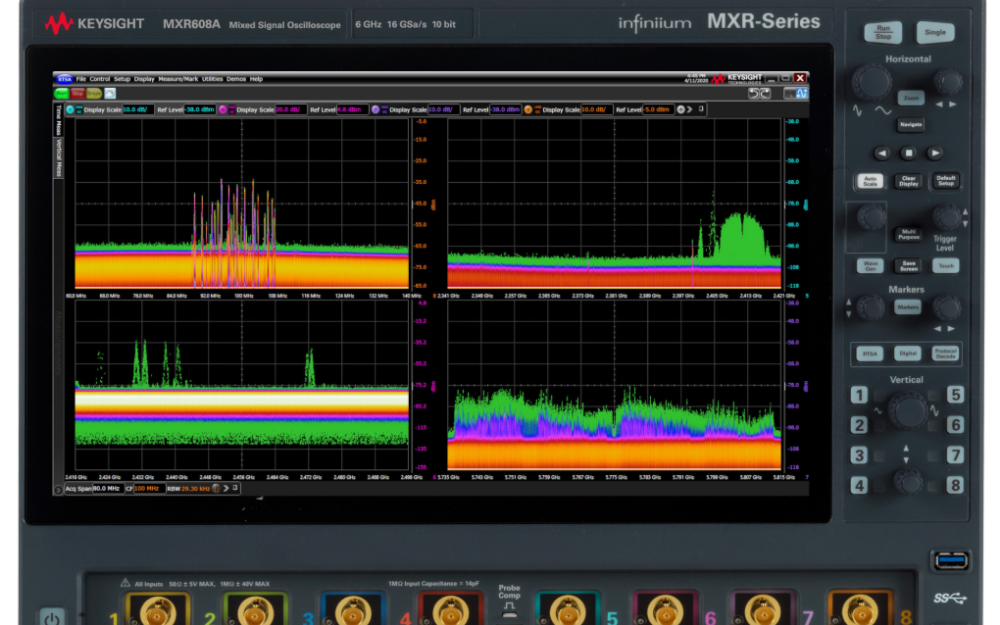
Task: Click the Auto Scale key
Action: [x=871, y=181]
